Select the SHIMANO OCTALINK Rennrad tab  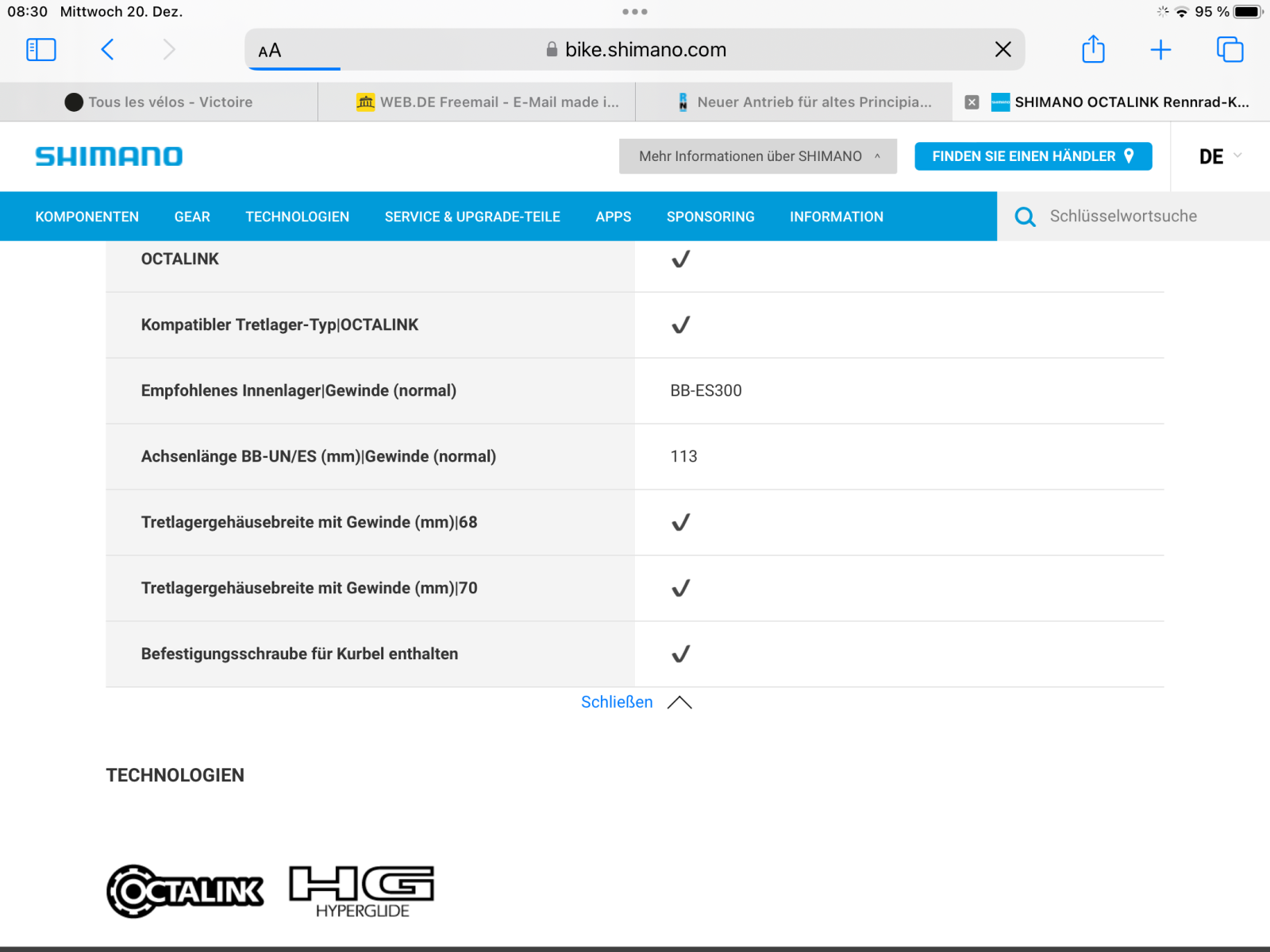[1111, 102]
